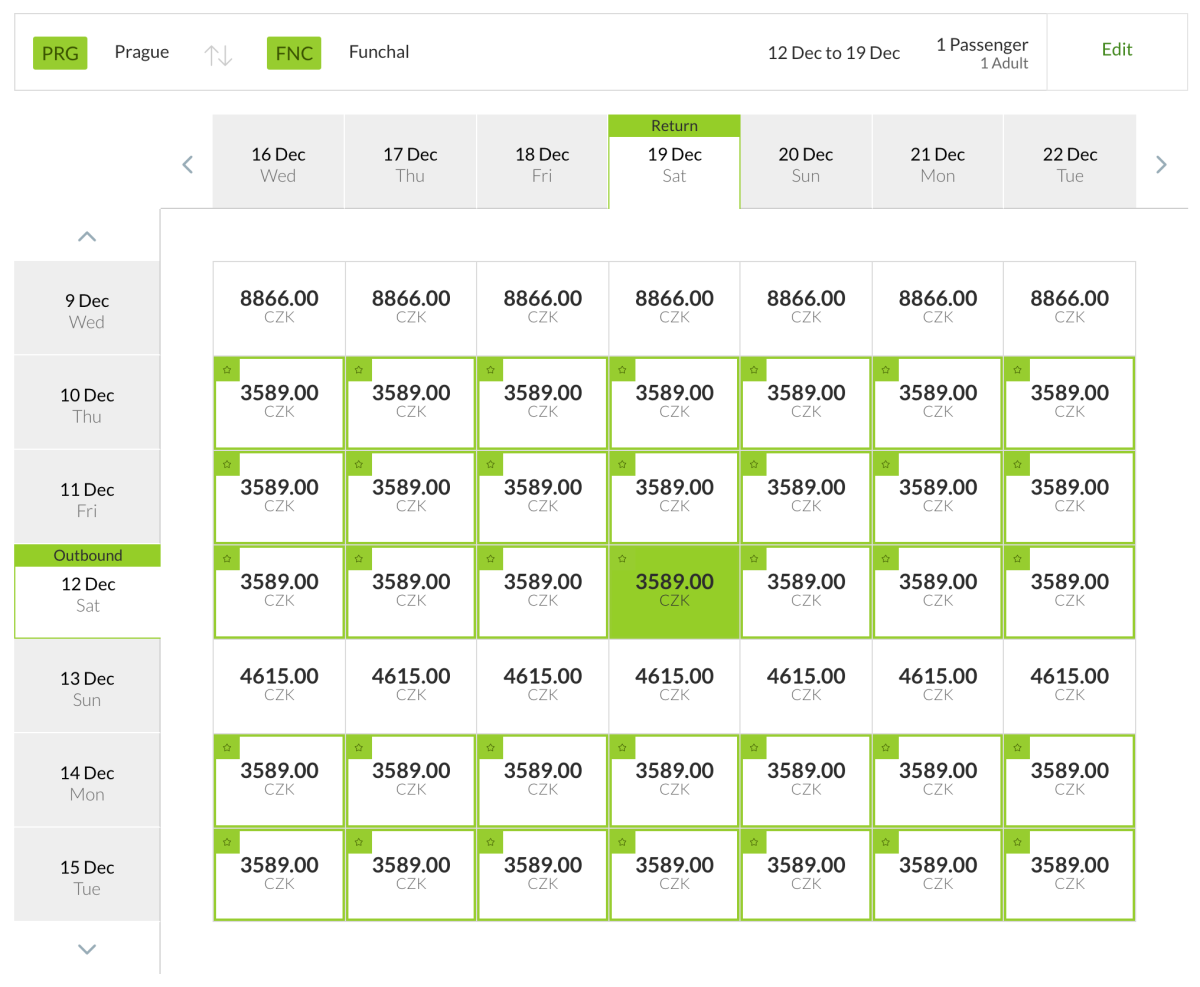Click star icon on 11 Dec–18 Dec fare
Image resolution: width=1200 pixels, height=987 pixels.
[490, 465]
